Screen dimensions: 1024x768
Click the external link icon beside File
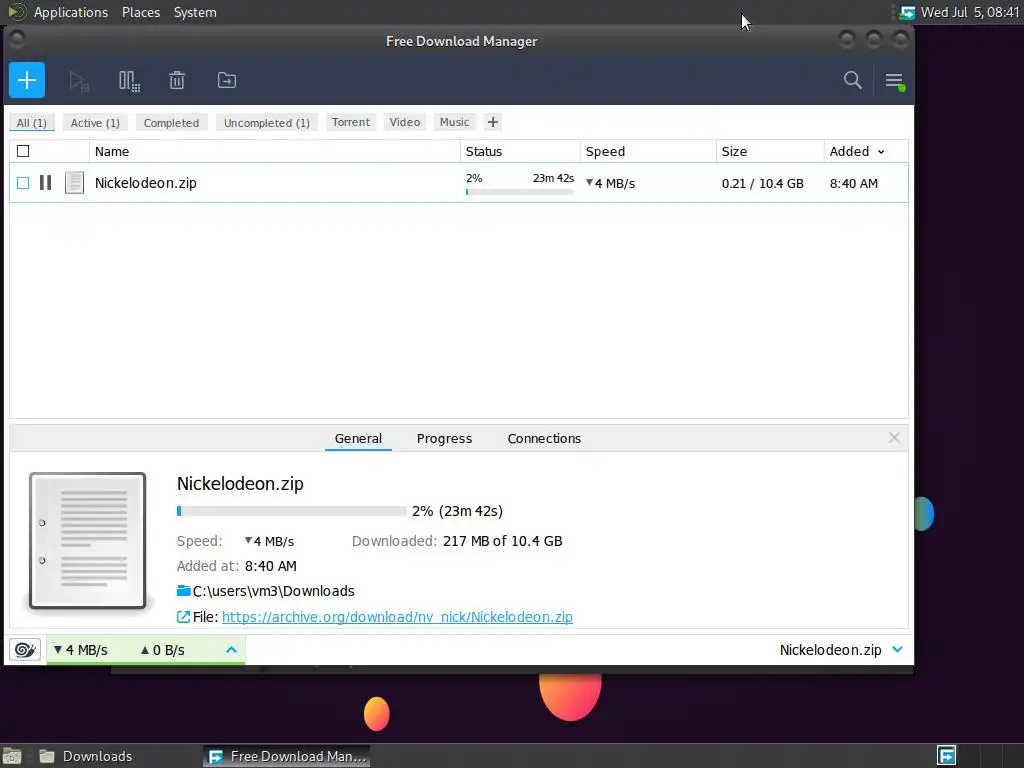[x=184, y=616]
